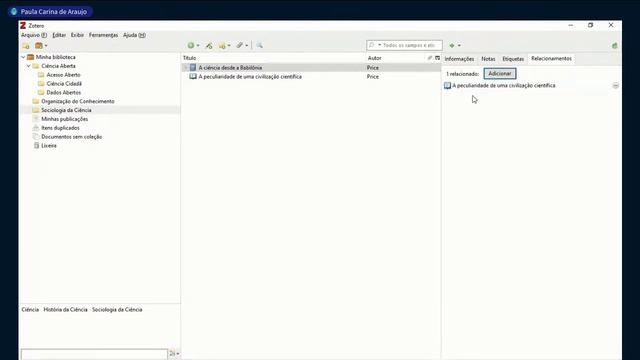This screenshot has height=360, width=640.
Task: Click the Zotero logo in title bar
Action: pos(23,25)
